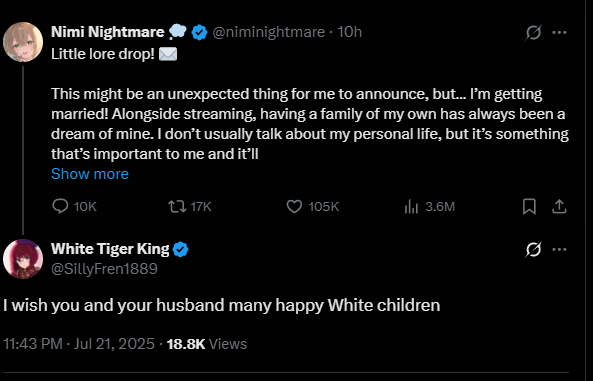Click the 10h timestamp on Nimi's tweet
593x381 pixels.
click(349, 32)
